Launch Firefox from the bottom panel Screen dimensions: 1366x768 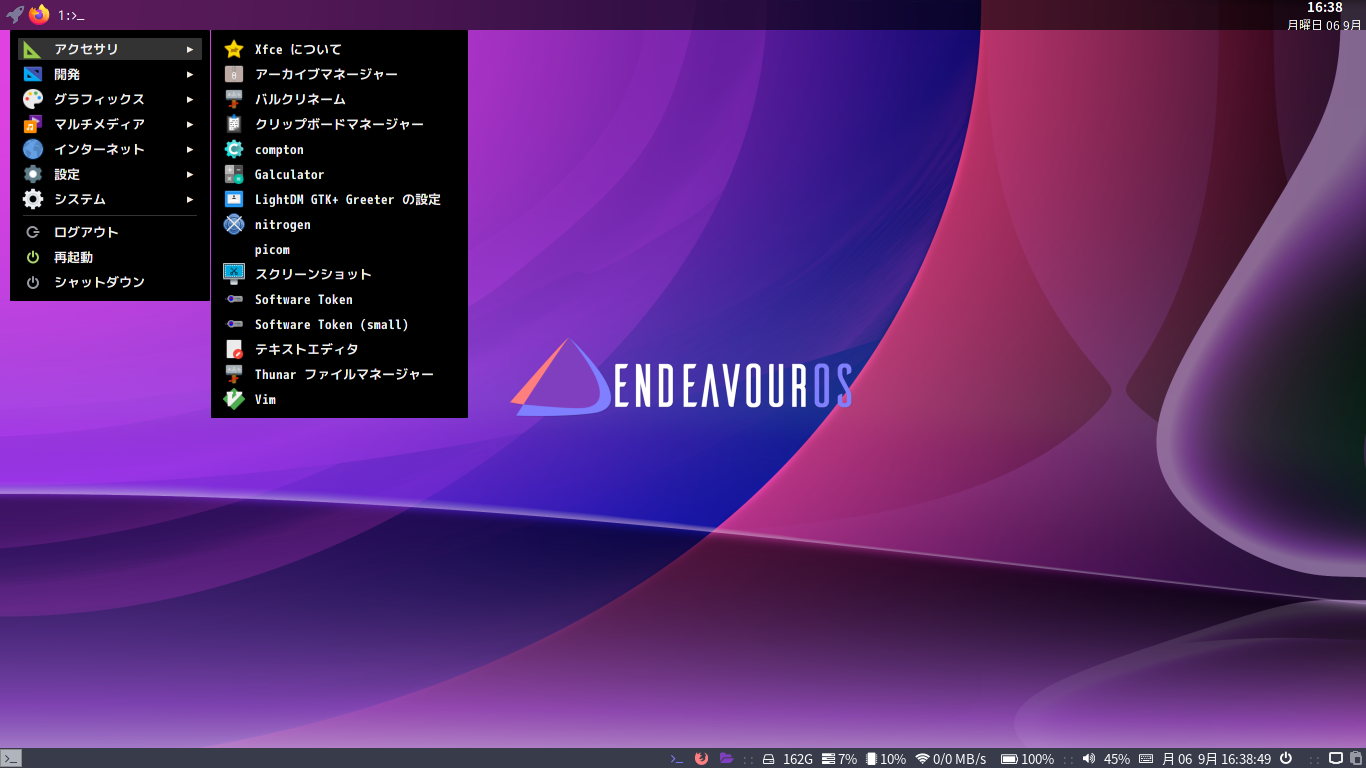click(701, 759)
